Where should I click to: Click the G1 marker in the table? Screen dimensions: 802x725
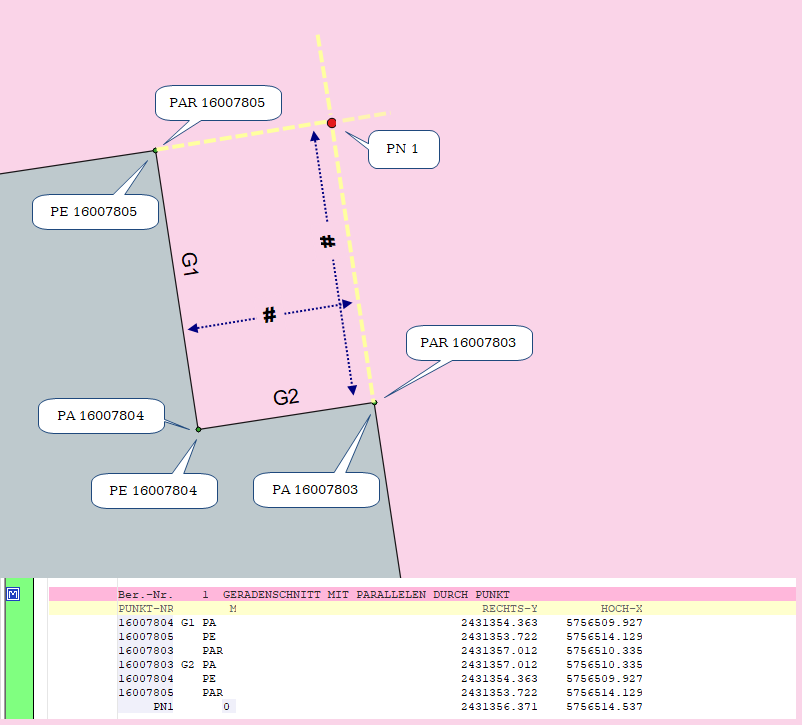(x=188, y=623)
